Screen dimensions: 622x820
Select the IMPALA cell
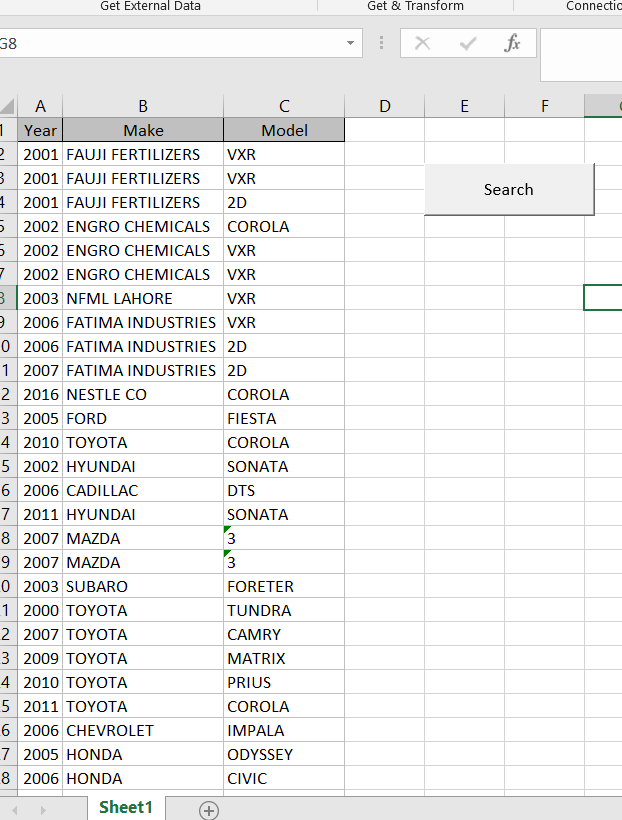pyautogui.click(x=284, y=731)
